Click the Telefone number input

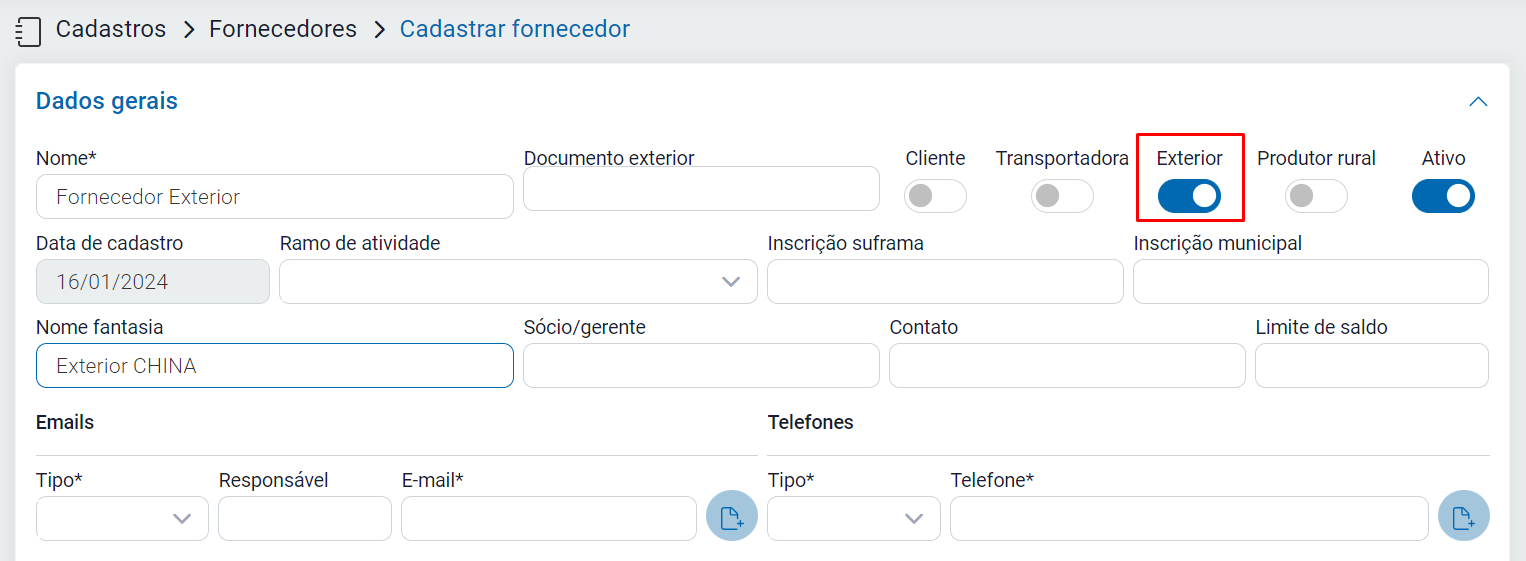1188,518
